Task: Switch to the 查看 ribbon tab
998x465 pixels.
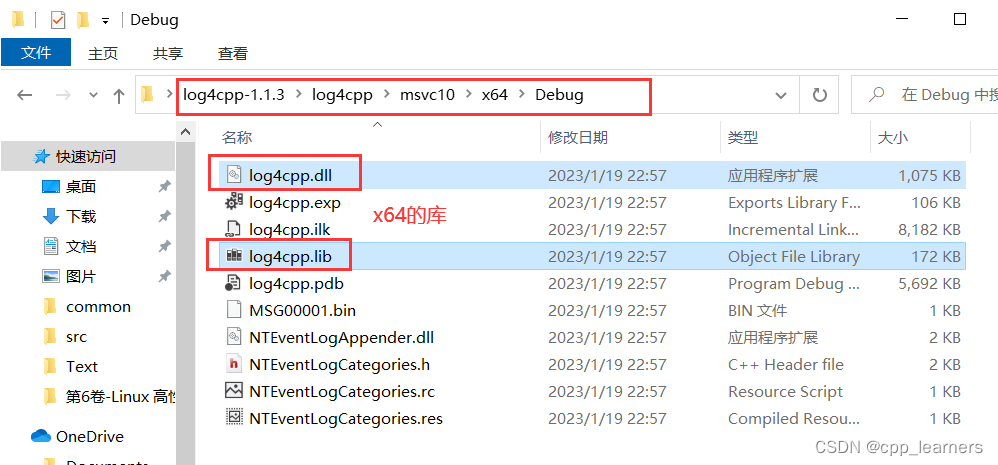Action: (233, 53)
